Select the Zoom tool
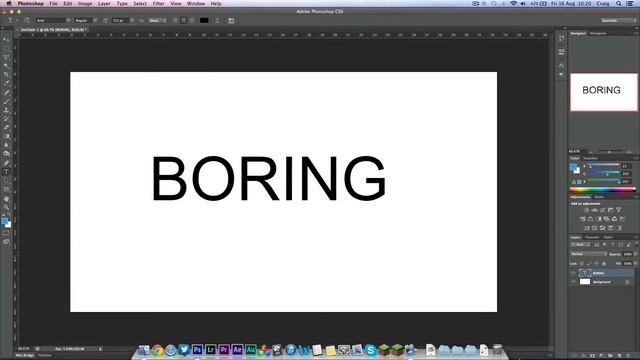The height and width of the screenshot is (360, 640). tap(6, 207)
